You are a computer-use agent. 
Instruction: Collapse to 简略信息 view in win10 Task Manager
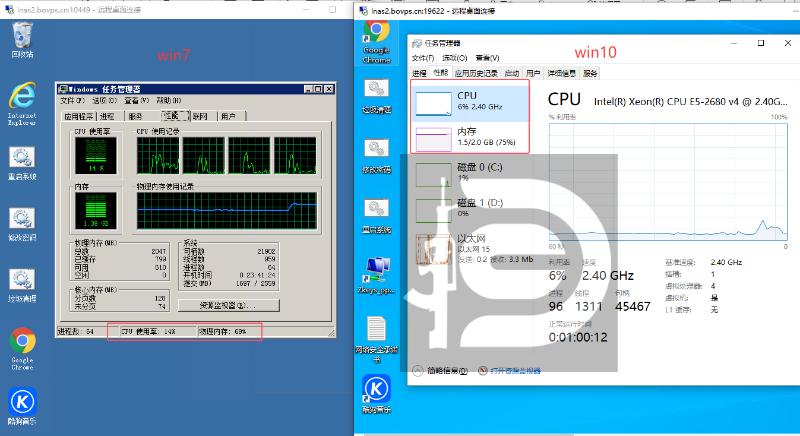[x=440, y=371]
